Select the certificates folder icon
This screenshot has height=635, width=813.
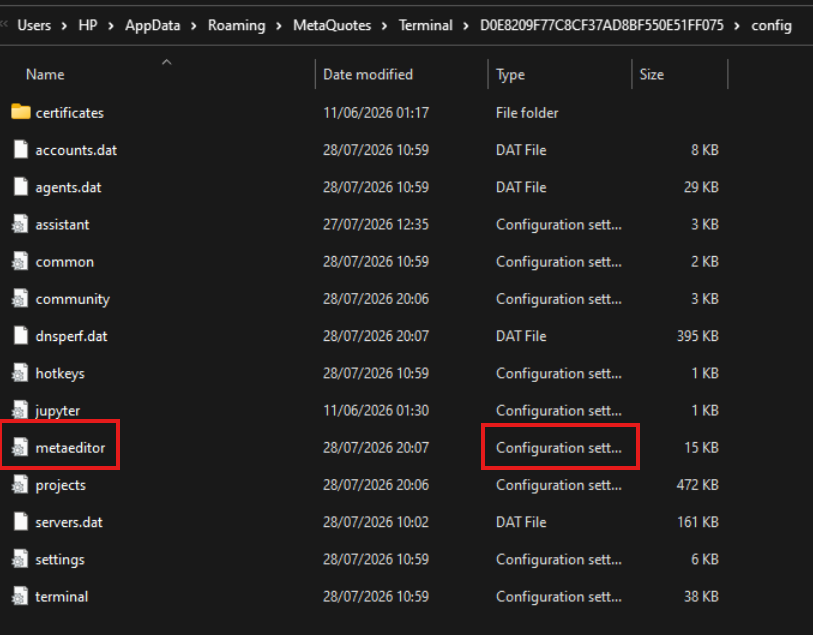(21, 112)
